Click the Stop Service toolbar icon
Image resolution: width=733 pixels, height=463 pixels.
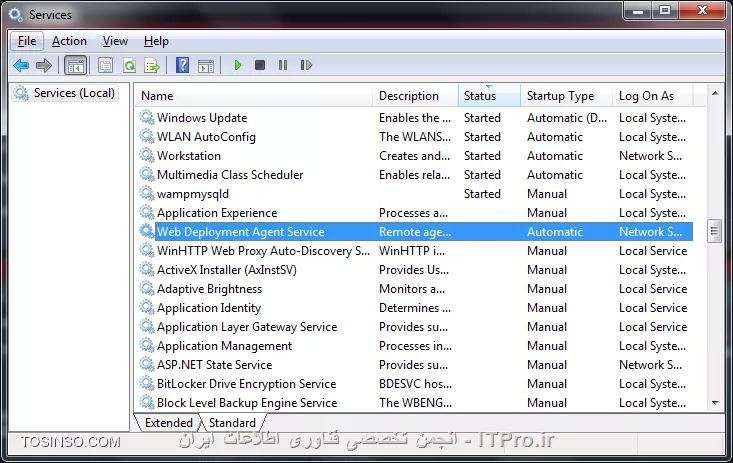[x=260, y=65]
